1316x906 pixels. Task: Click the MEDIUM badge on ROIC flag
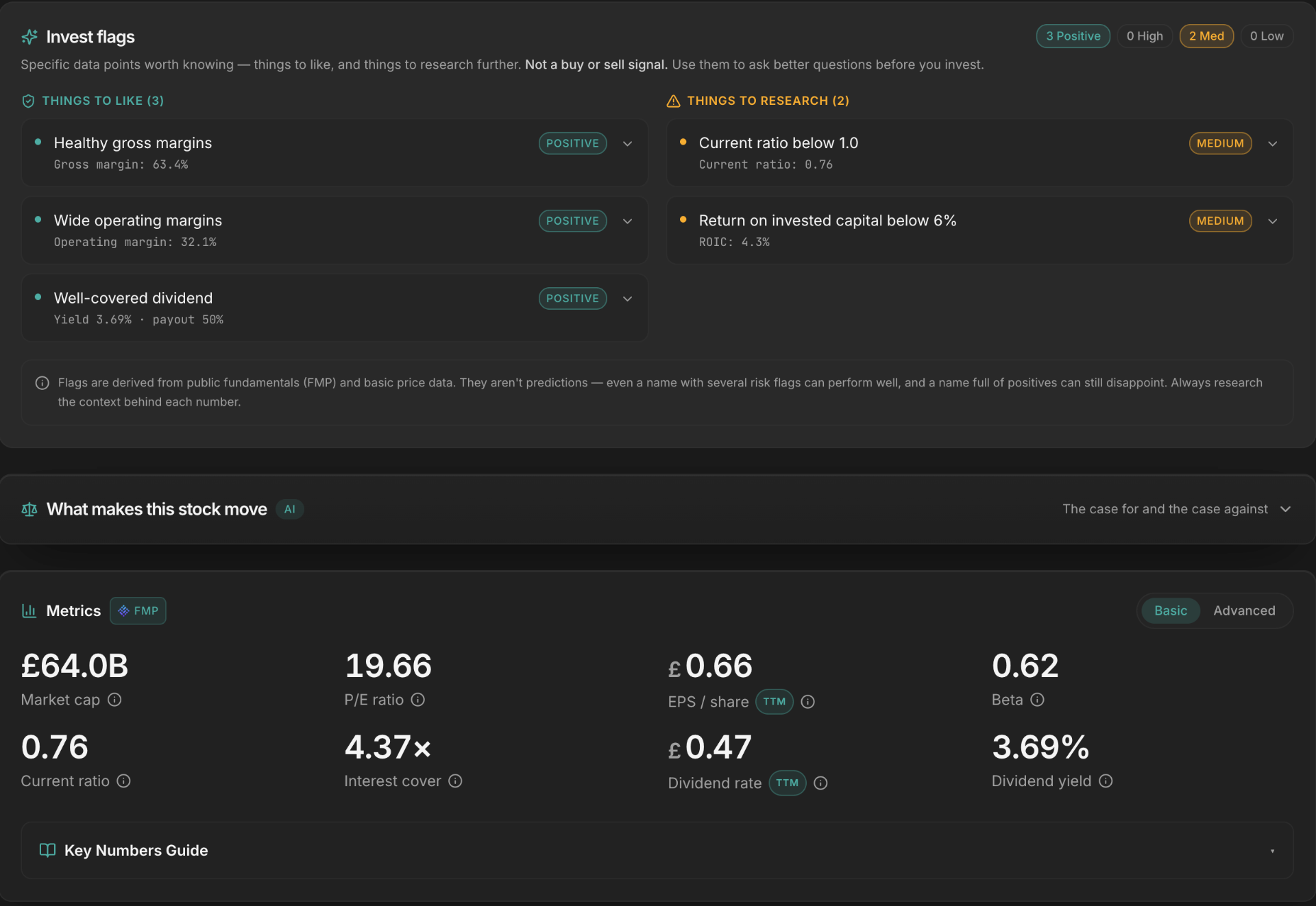pos(1220,221)
